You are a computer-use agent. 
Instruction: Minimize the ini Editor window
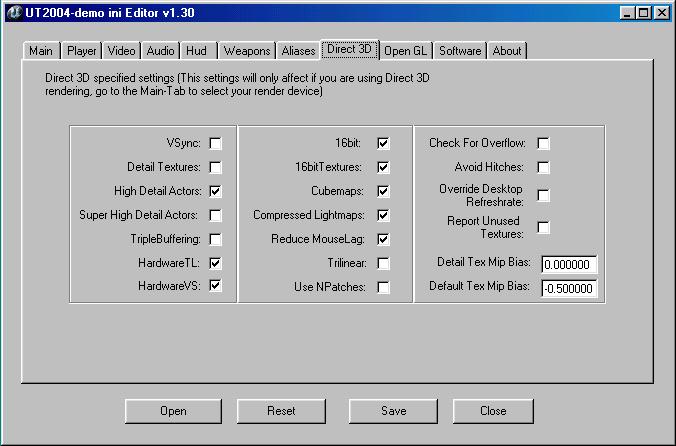pyautogui.click(x=627, y=13)
